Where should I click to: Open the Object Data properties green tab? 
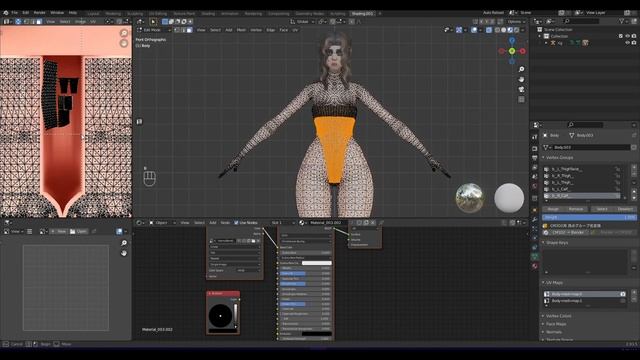[x=535, y=257]
